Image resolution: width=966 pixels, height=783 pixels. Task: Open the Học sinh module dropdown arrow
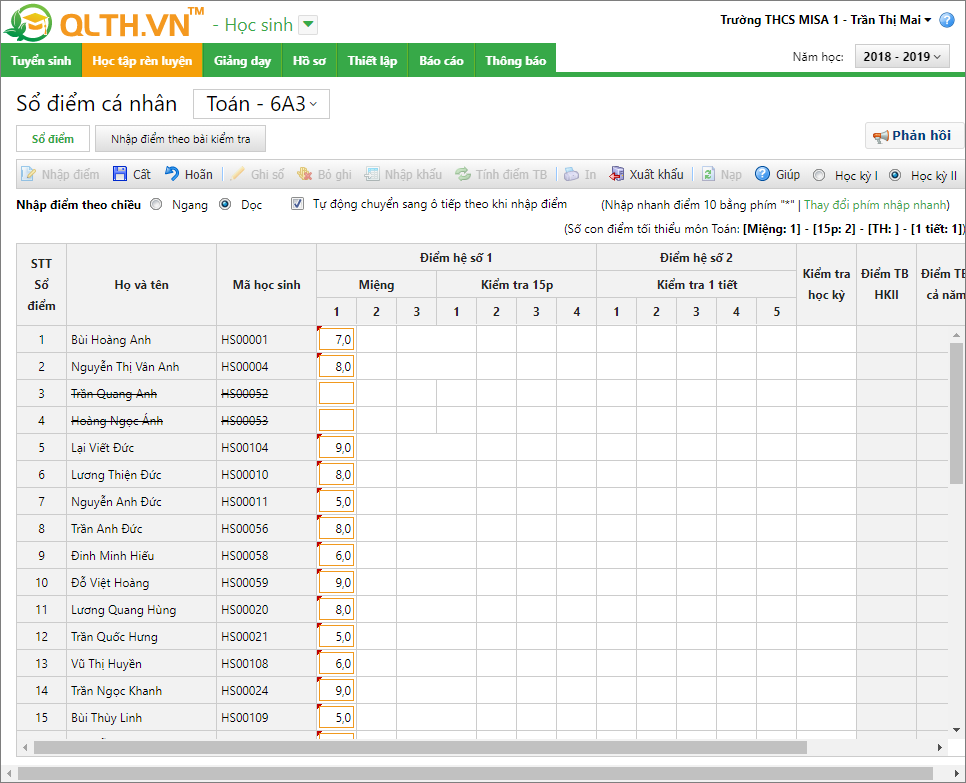(x=308, y=25)
